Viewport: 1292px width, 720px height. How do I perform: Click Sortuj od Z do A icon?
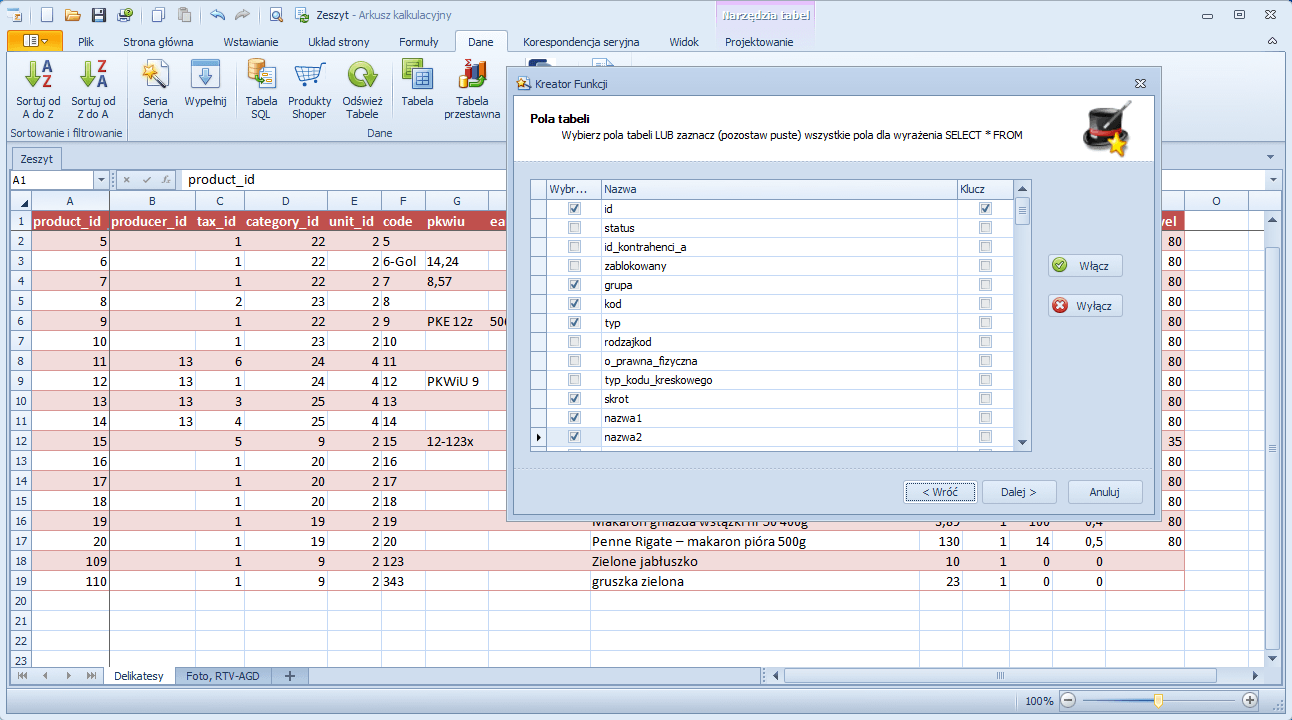pos(93,75)
